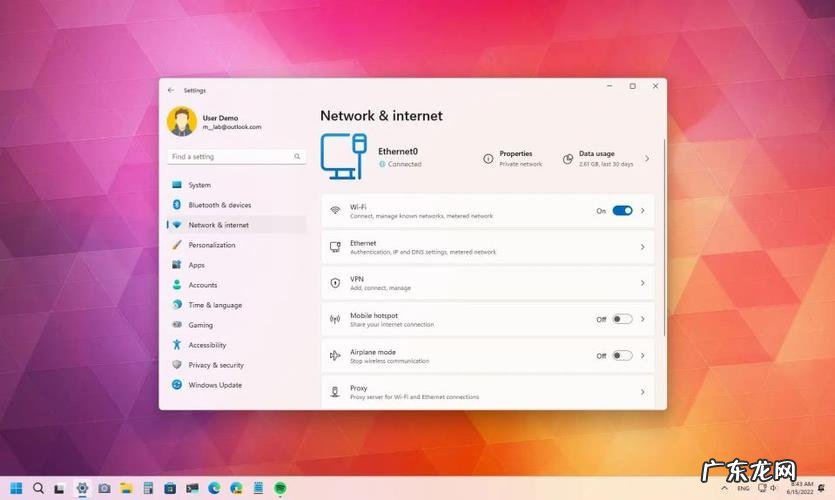Open File Explorer from the taskbar
This screenshot has width=835, height=500.
pyautogui.click(x=126, y=488)
